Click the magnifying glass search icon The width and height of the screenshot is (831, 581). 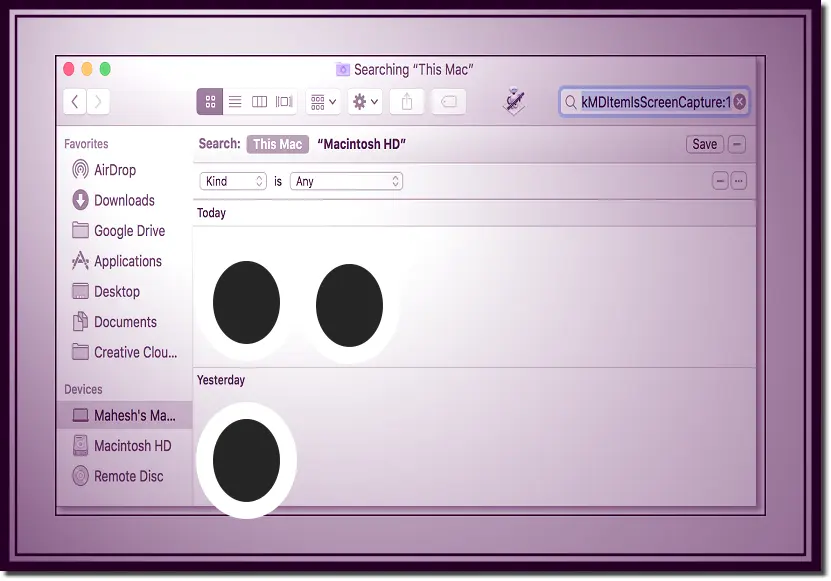[x=570, y=102]
